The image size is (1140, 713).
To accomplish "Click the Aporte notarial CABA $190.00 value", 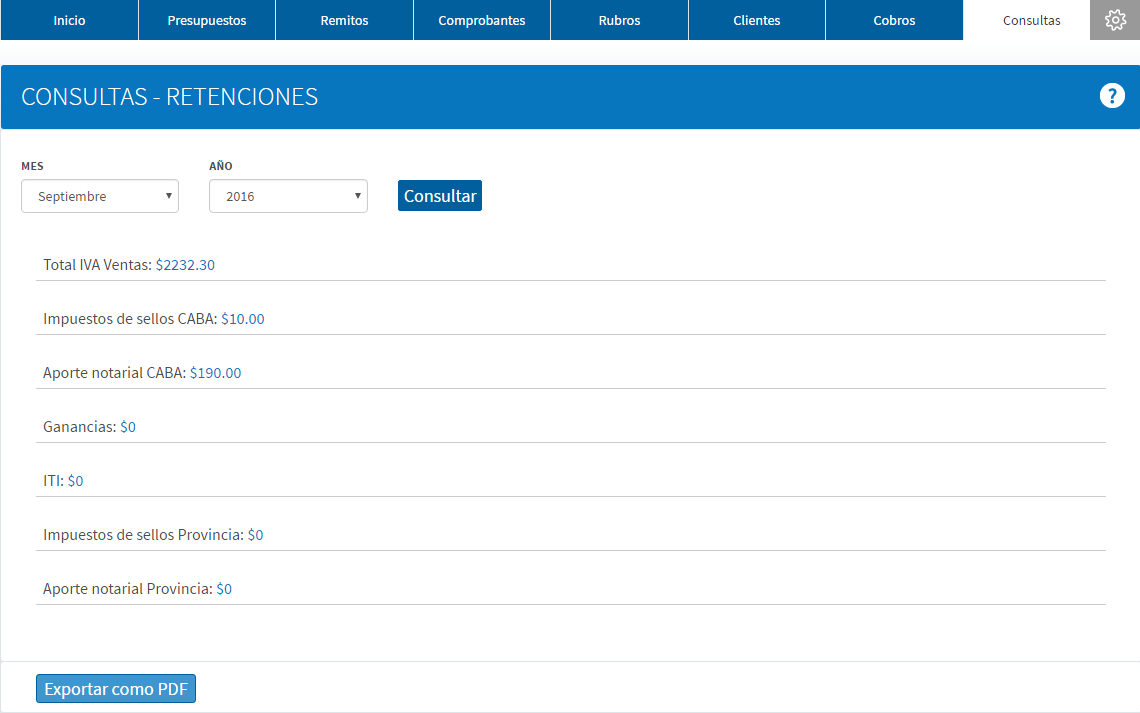I will click(x=215, y=372).
